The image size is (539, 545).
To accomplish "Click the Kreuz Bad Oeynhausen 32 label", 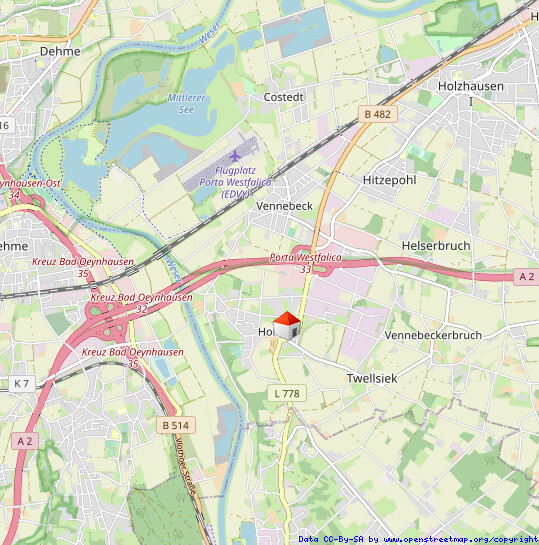I will (141, 302).
